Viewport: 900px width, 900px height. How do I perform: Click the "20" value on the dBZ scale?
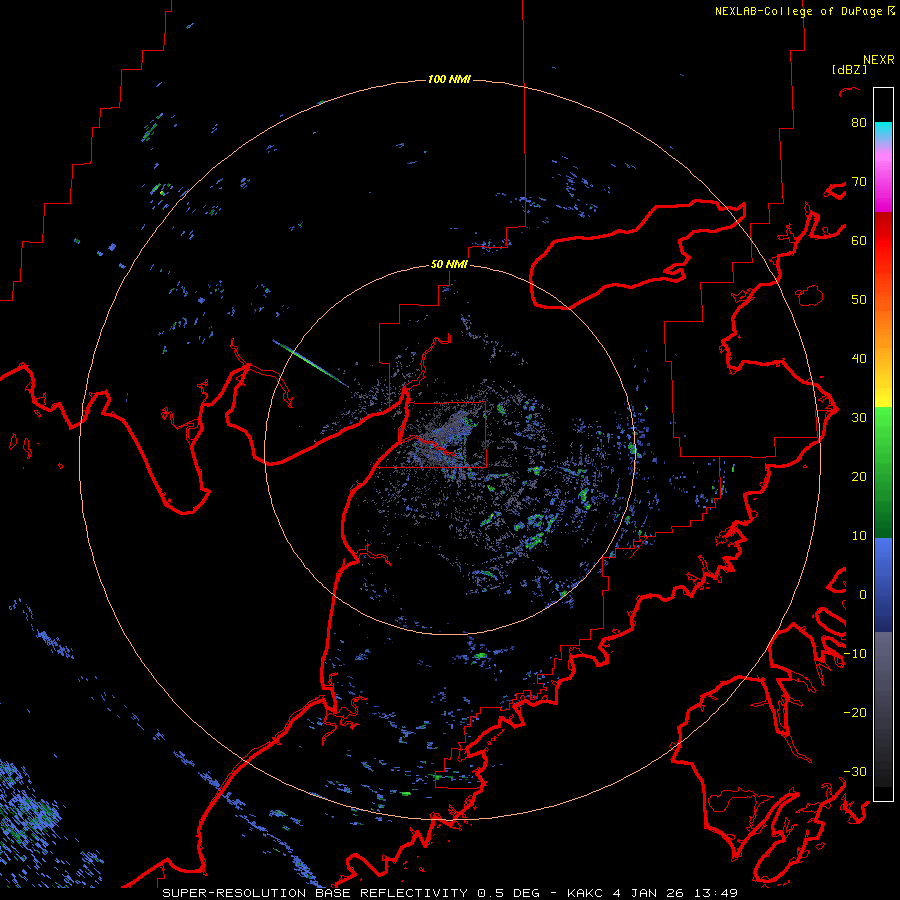(x=859, y=477)
